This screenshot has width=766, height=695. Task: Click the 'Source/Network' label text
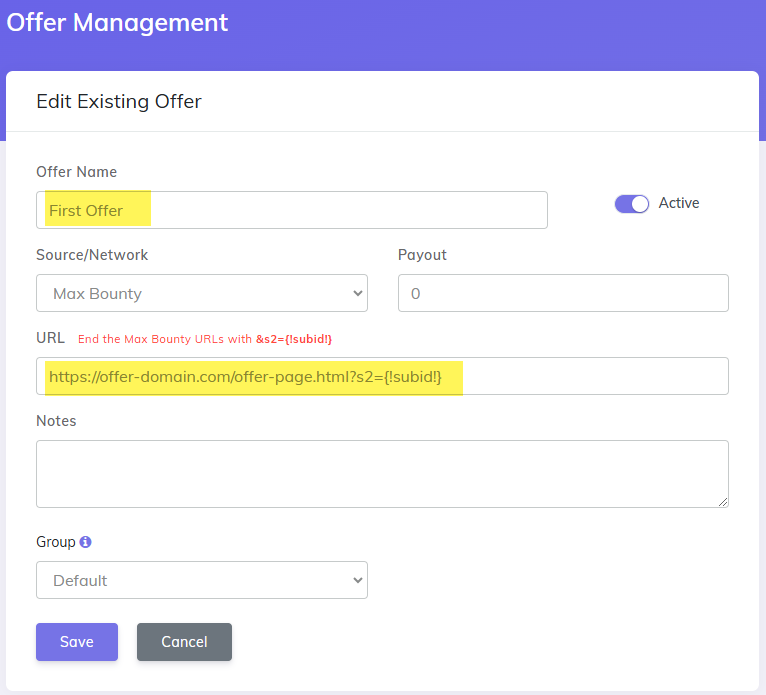click(x=92, y=255)
